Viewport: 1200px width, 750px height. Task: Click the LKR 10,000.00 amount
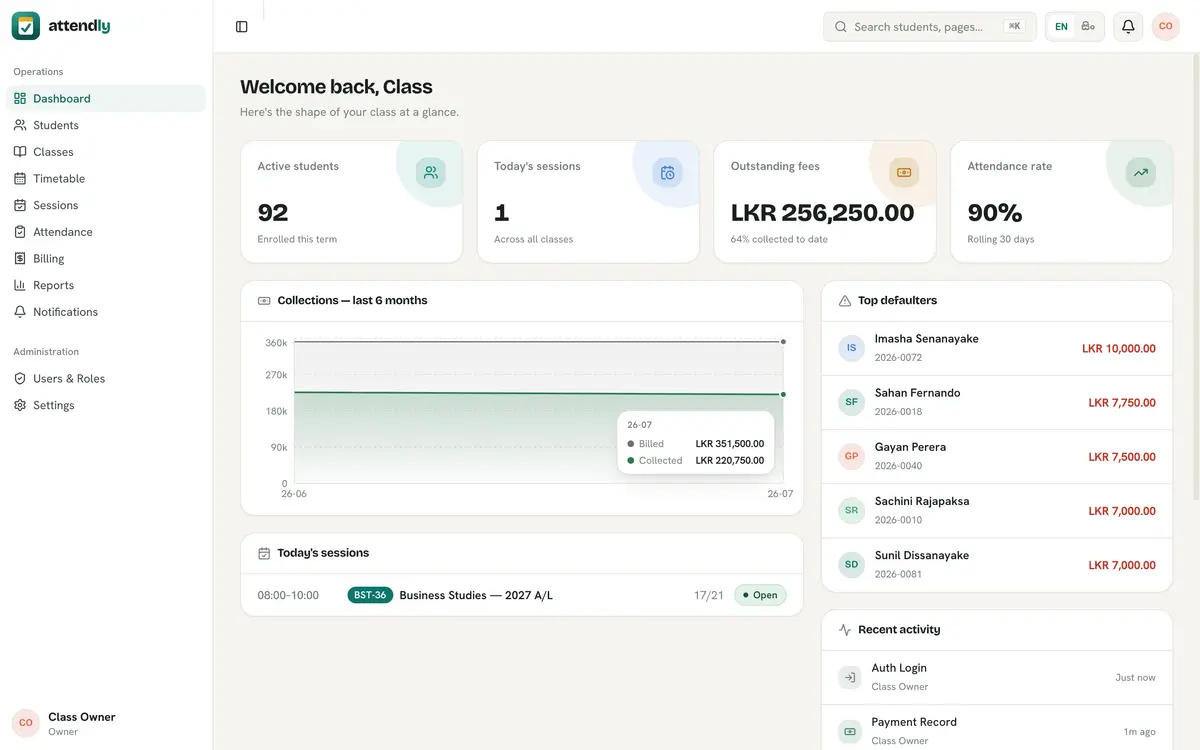[1119, 349]
